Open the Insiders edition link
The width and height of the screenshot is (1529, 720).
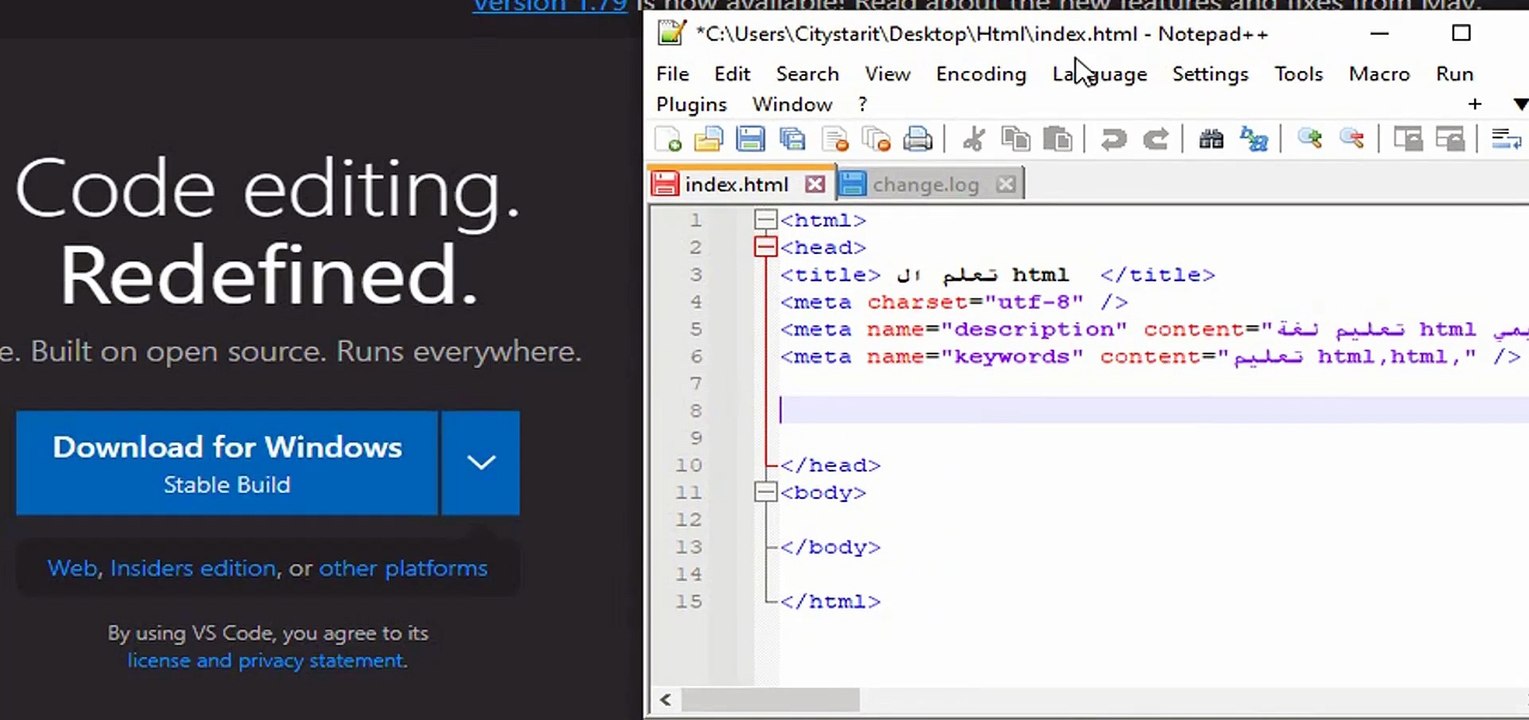click(x=193, y=568)
